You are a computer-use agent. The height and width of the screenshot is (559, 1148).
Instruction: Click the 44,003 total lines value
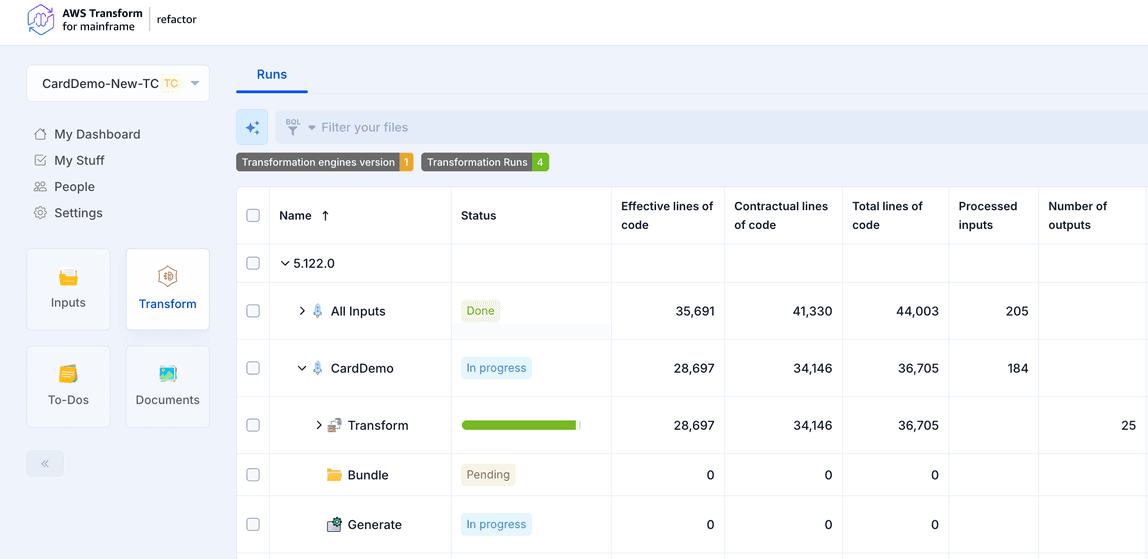click(917, 311)
